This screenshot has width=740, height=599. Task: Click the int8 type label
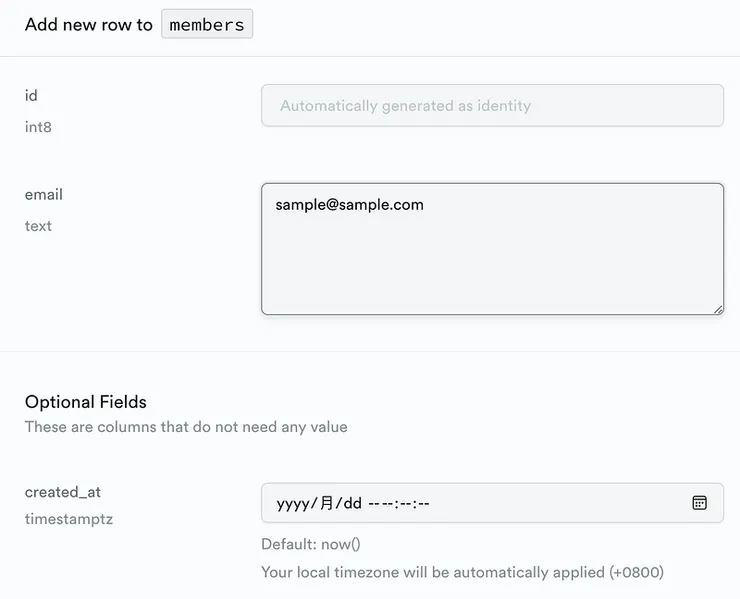coord(38,127)
